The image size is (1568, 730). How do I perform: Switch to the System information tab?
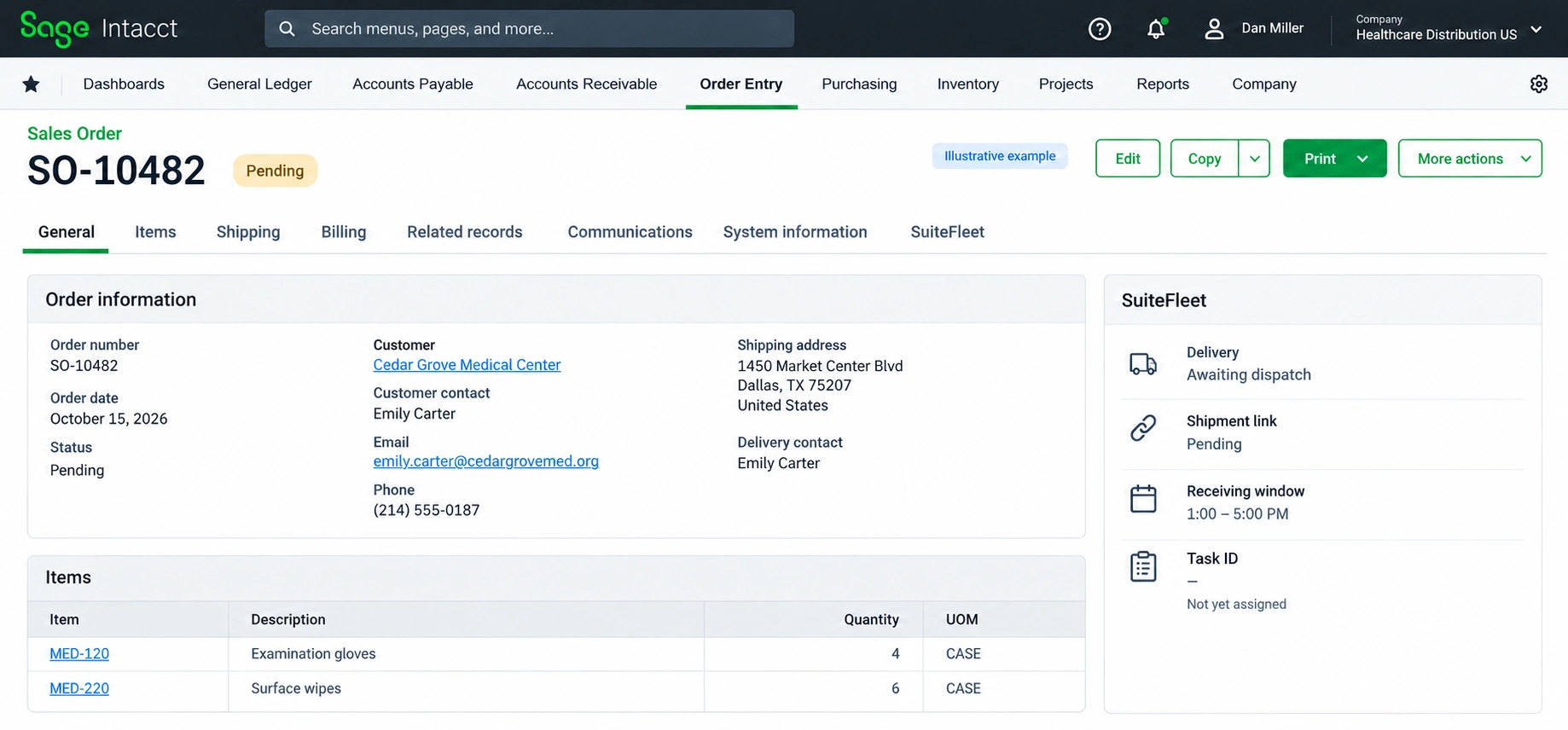coord(795,232)
